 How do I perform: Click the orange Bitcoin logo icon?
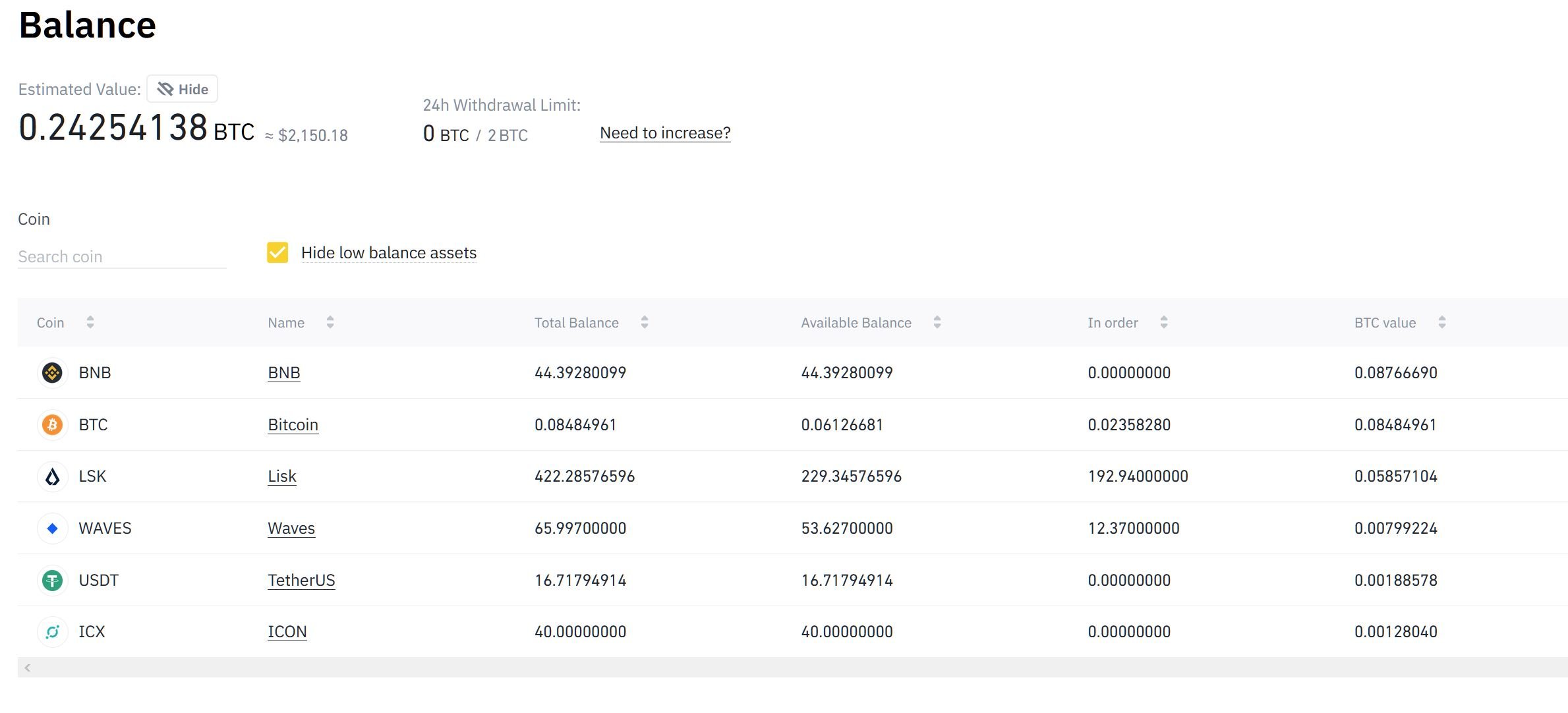(x=52, y=424)
